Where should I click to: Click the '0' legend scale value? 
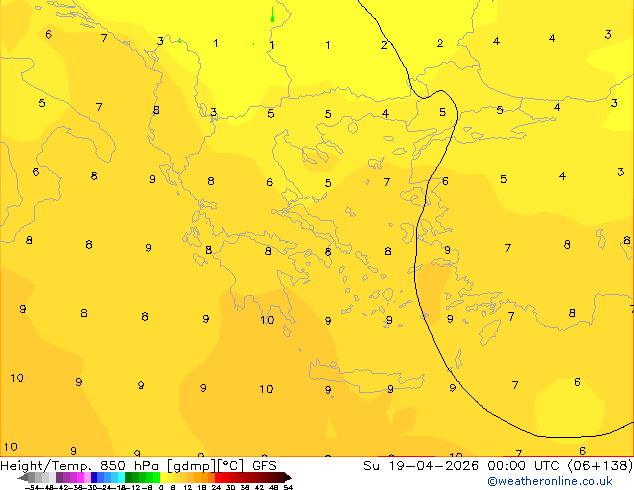pos(161,488)
